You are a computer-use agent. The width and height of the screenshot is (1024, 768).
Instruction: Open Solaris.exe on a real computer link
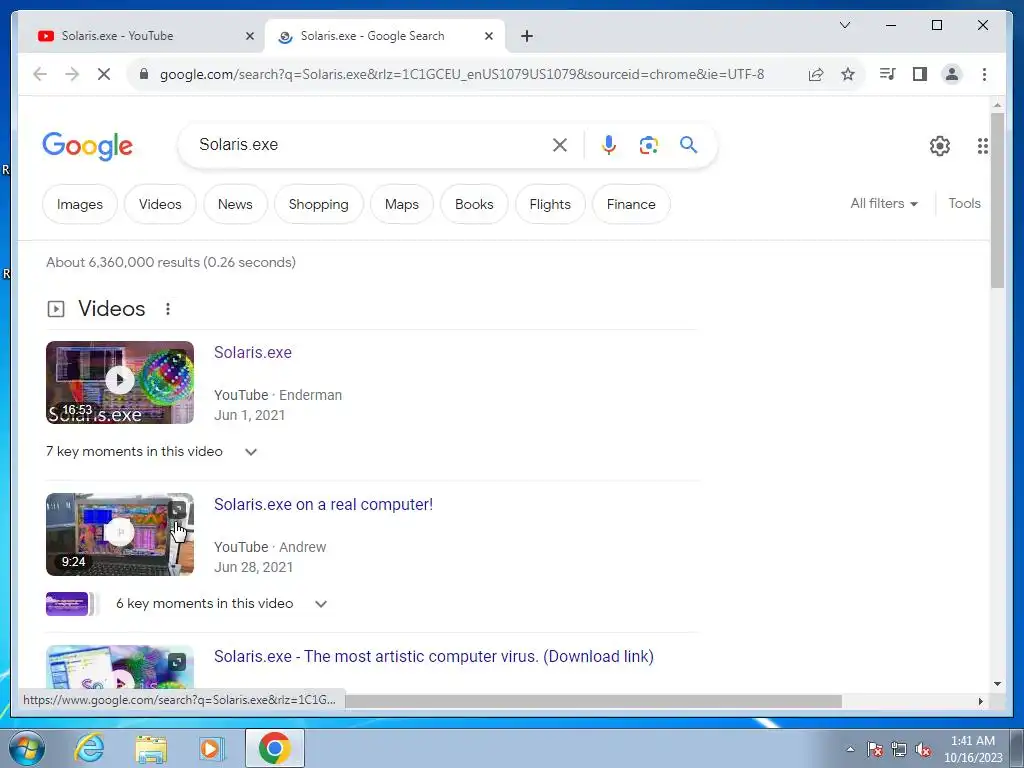coord(323,505)
